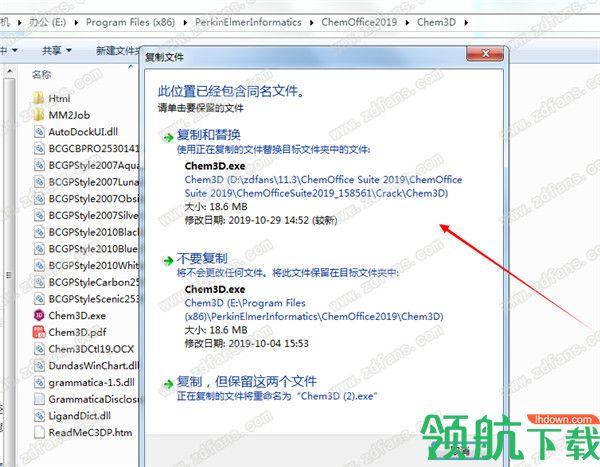Select the Chem3D.pdf file name

click(x=77, y=332)
